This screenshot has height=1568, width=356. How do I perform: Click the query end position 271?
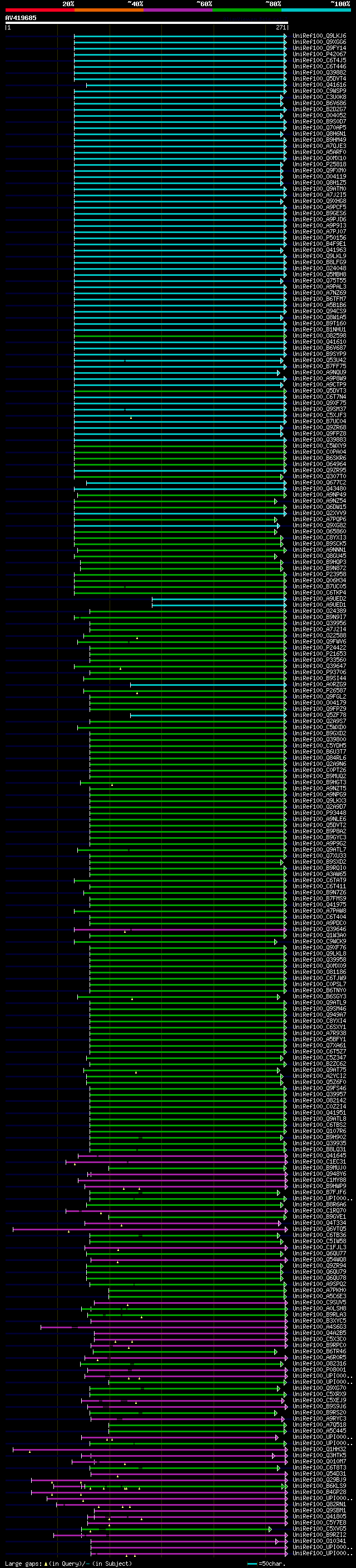(x=281, y=27)
